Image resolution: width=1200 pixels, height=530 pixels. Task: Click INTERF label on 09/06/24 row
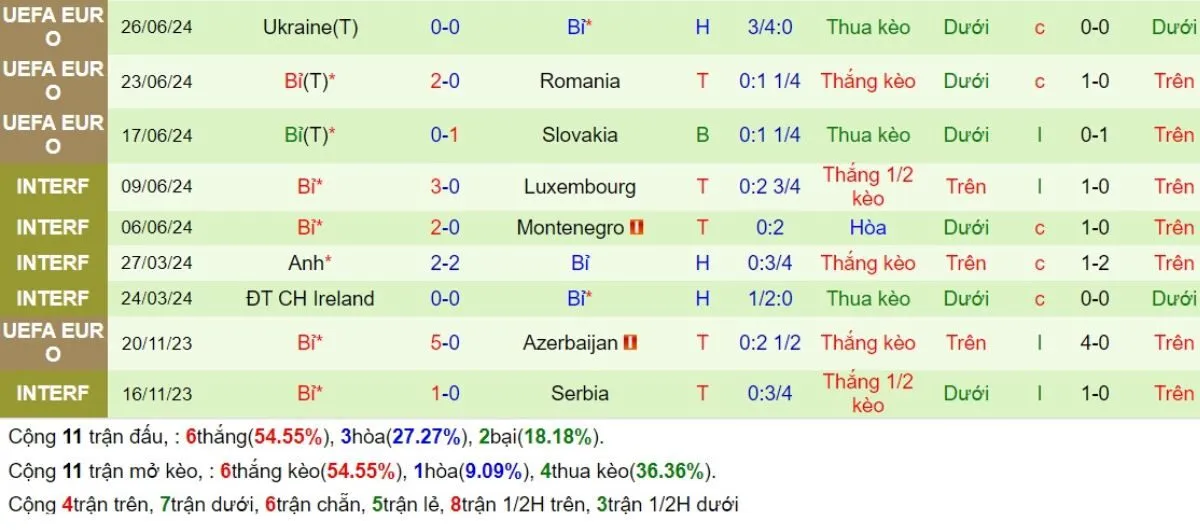[x=53, y=186]
